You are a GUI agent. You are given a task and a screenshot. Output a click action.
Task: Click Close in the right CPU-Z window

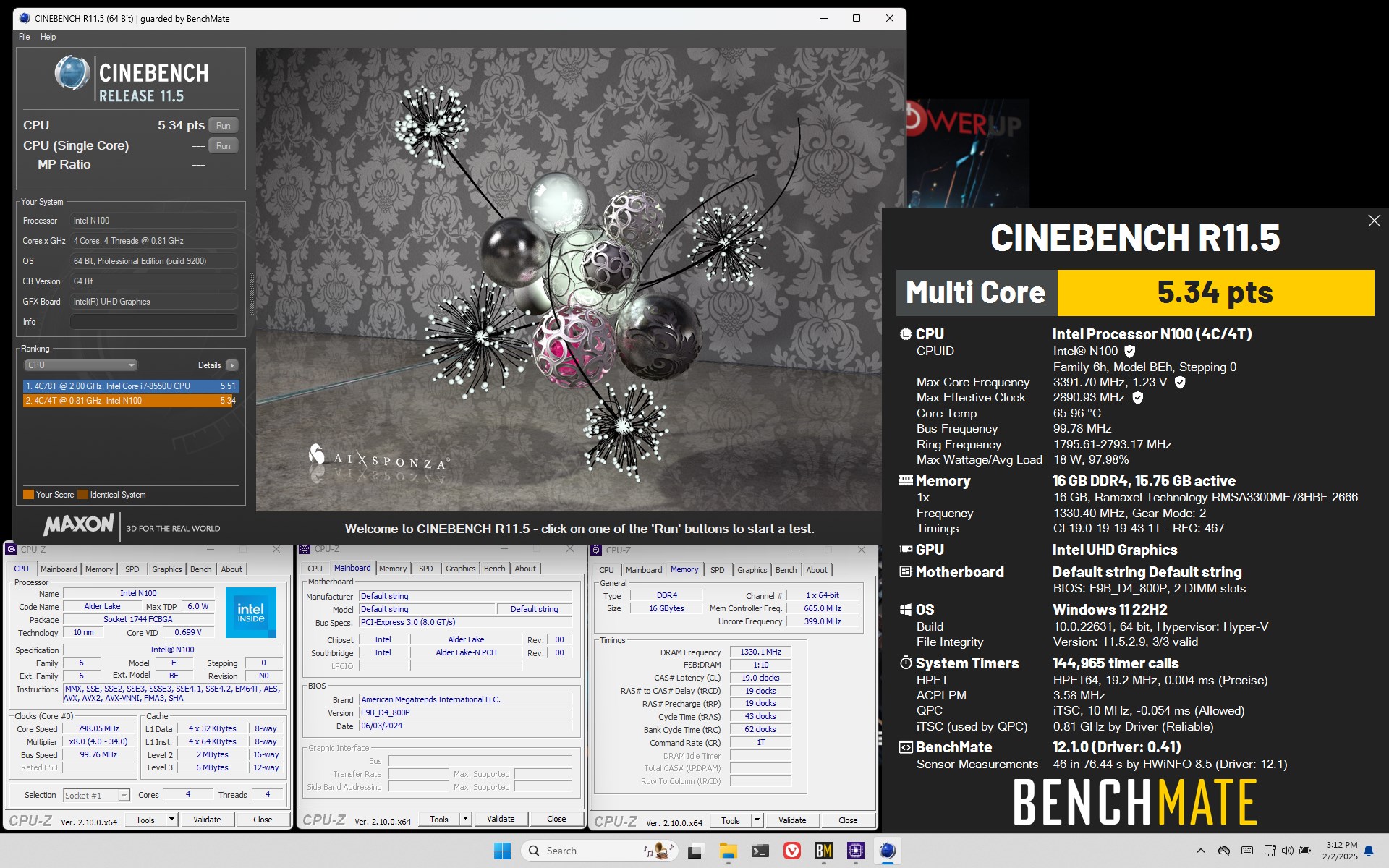tap(848, 820)
